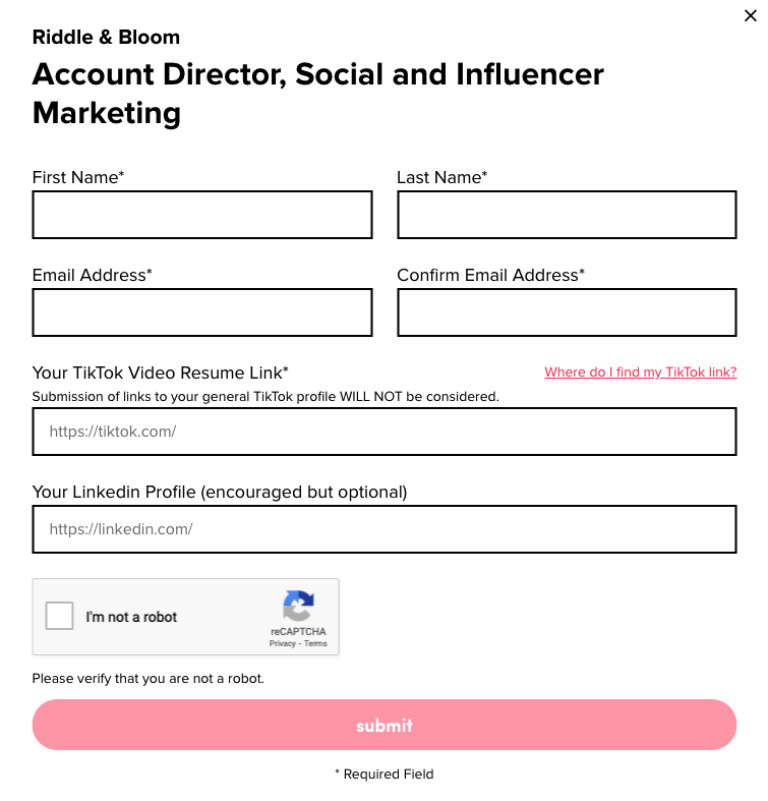Focus the Last Name input field
This screenshot has width=768, height=801.
(566, 215)
